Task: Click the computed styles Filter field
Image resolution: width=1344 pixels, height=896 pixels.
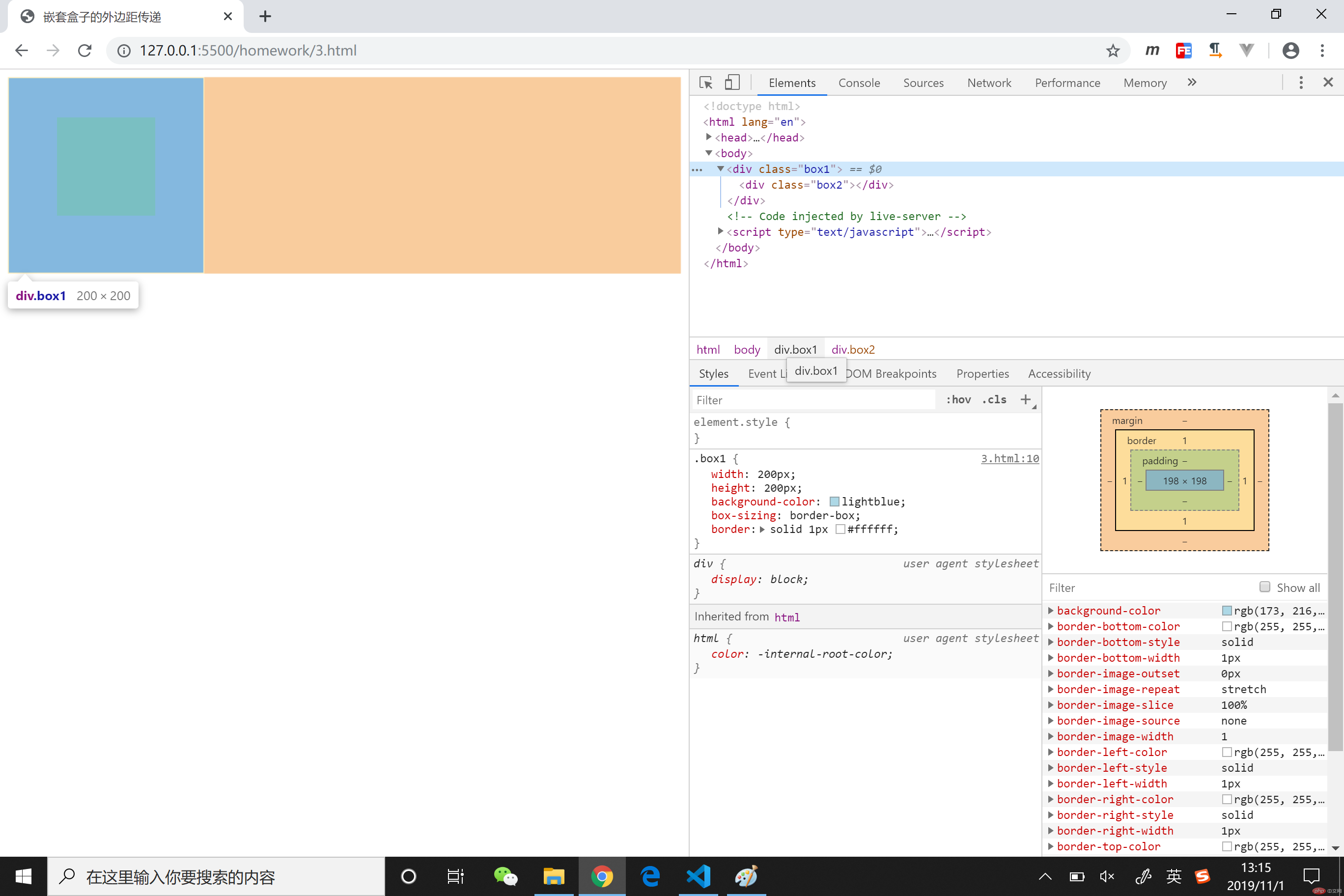Action: 1148,588
